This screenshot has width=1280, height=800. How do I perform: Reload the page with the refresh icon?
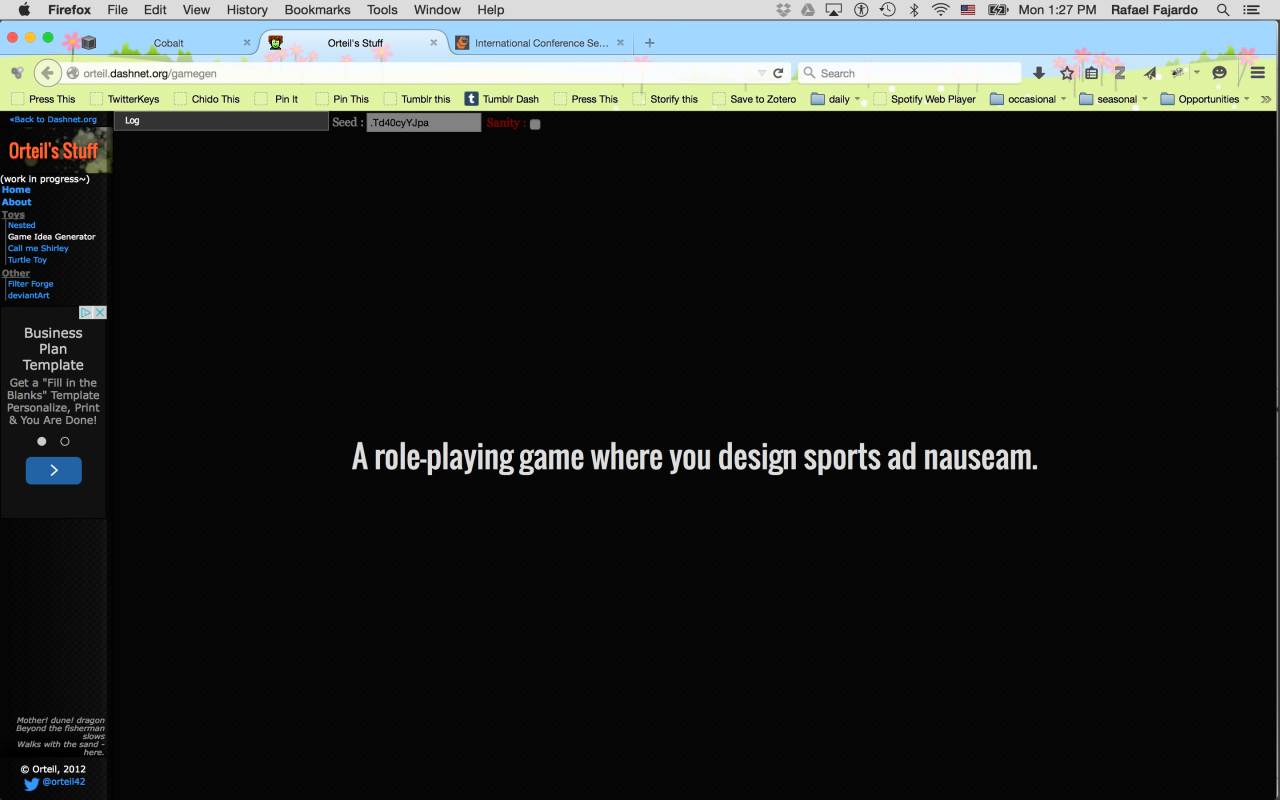coord(778,73)
